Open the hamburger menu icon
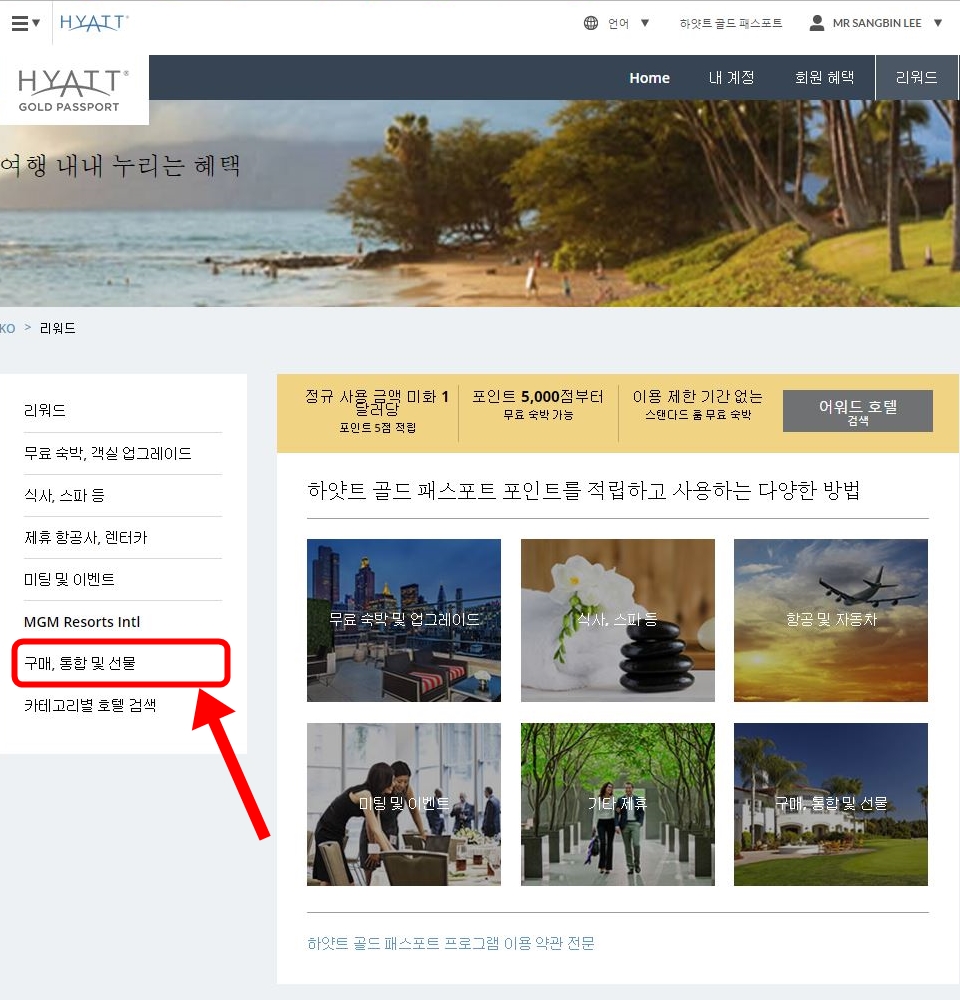This screenshot has width=960, height=1000. 20,23
